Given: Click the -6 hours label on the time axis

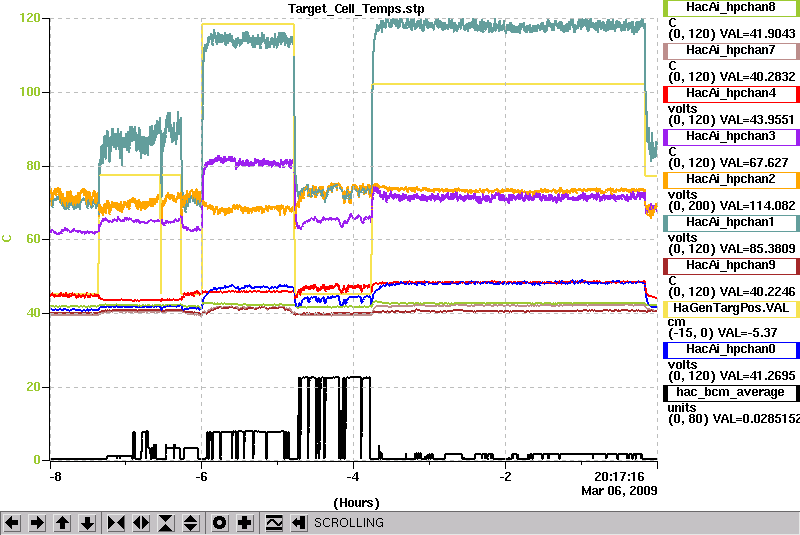Looking at the screenshot, I should (201, 477).
